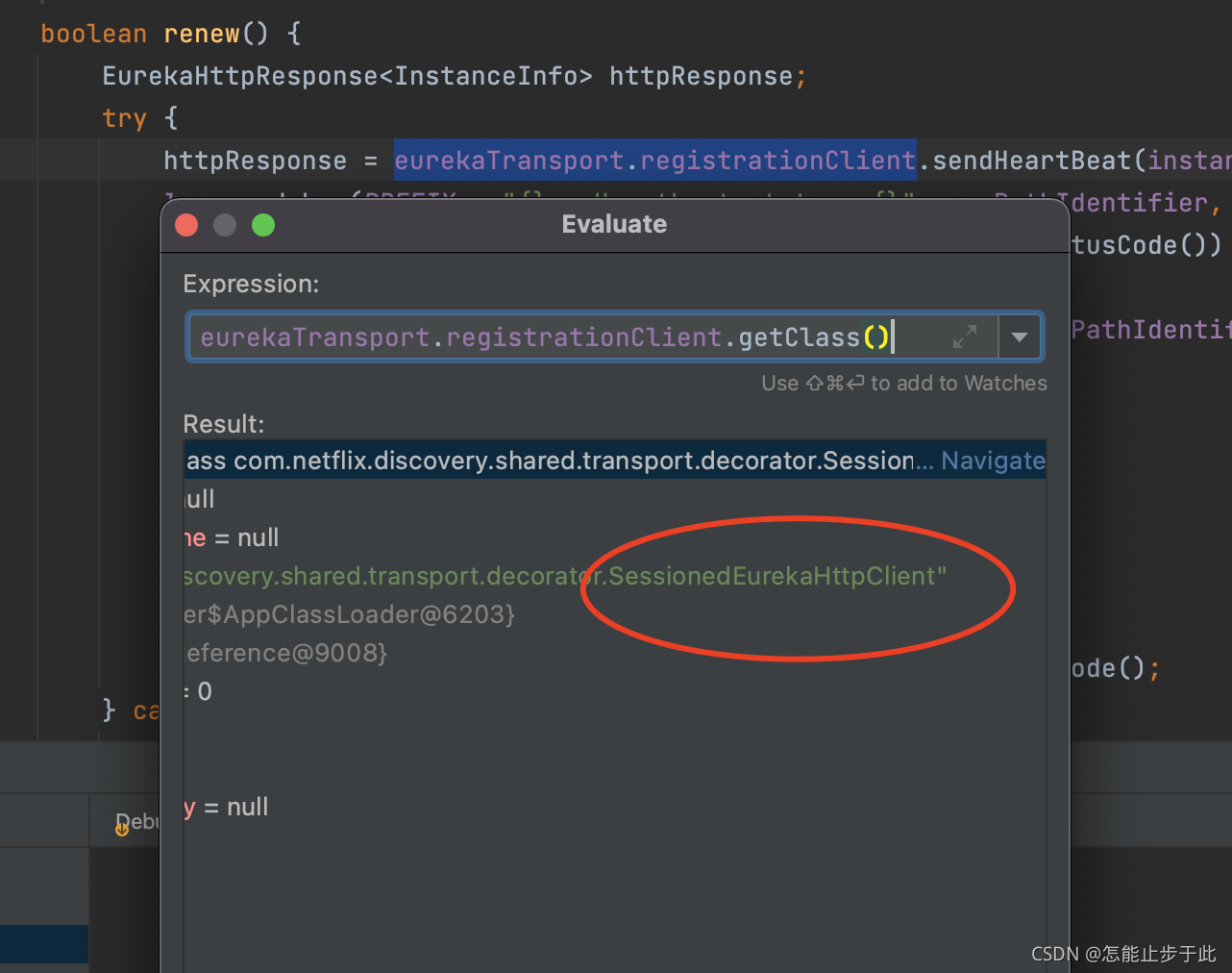Click the Navigate link in the result

(993, 461)
